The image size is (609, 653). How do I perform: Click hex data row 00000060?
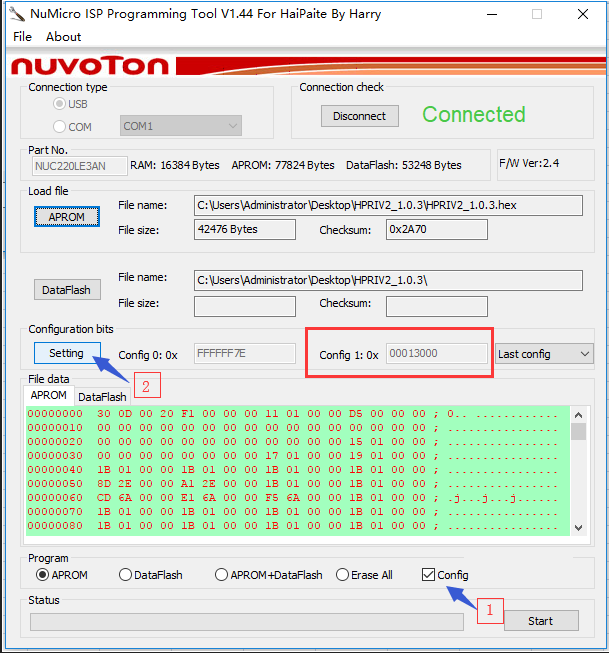coord(292,498)
